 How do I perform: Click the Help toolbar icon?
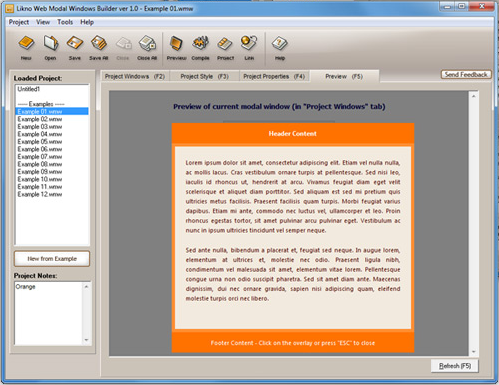click(x=280, y=48)
